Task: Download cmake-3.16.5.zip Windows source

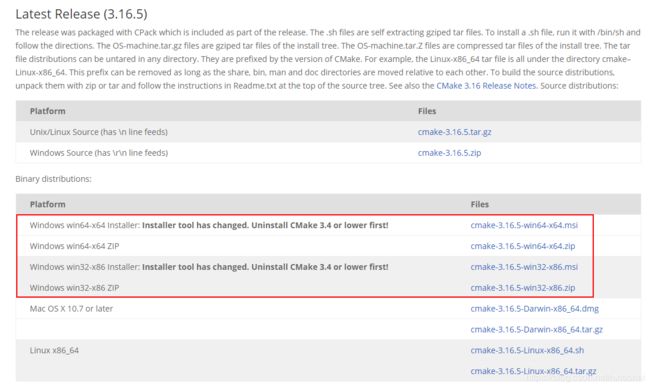Action: click(x=449, y=153)
